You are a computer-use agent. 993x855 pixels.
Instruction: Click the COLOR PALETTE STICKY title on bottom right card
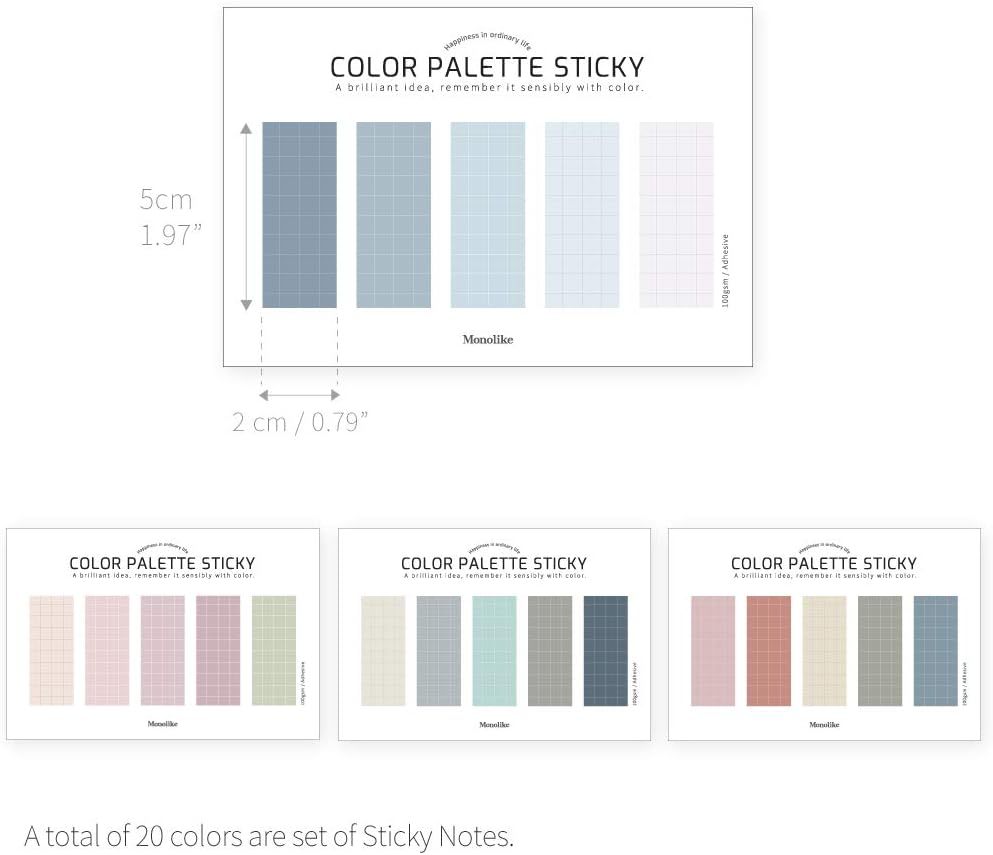(x=823, y=564)
